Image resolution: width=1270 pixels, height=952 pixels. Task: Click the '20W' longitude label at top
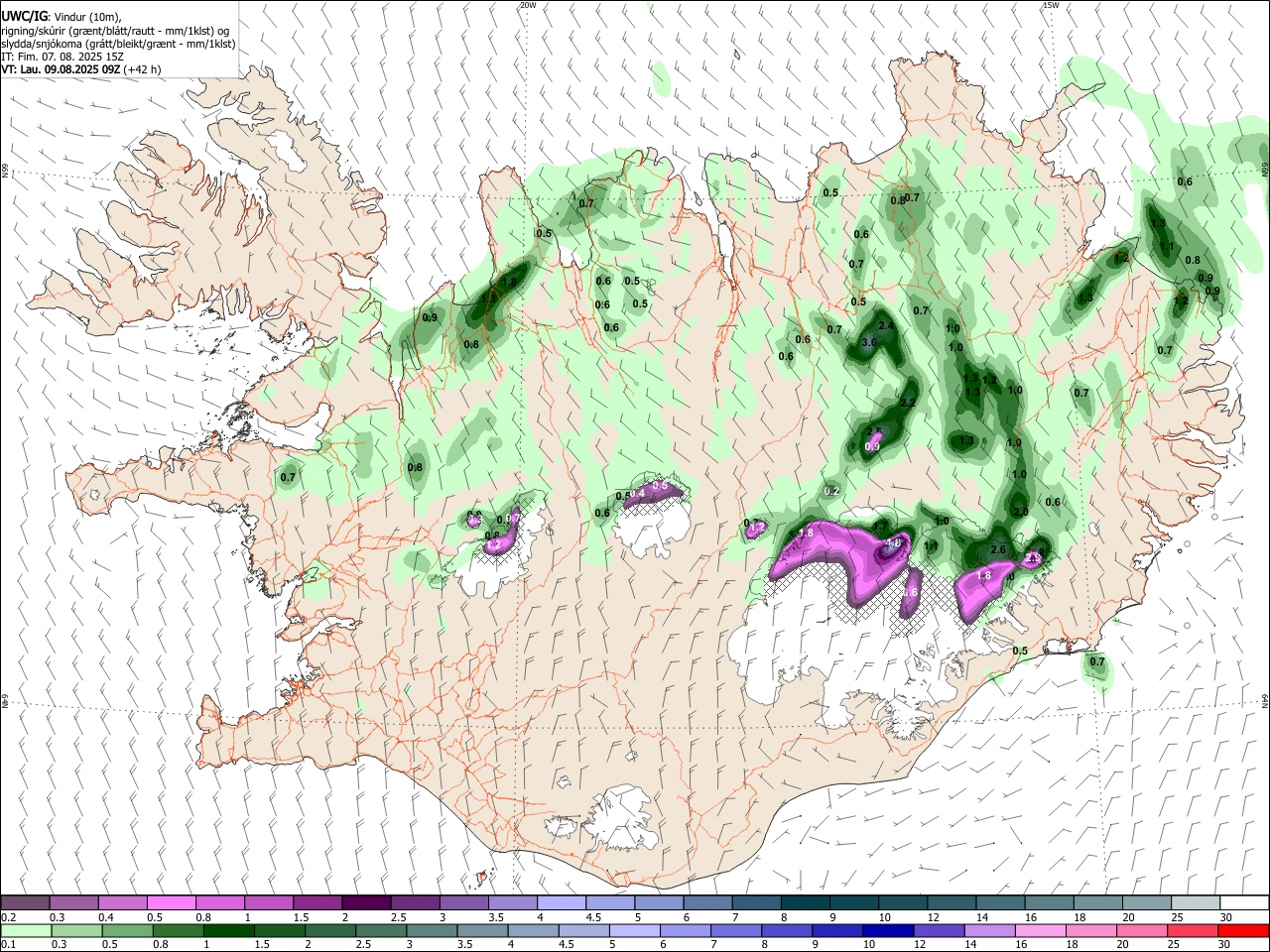528,5
